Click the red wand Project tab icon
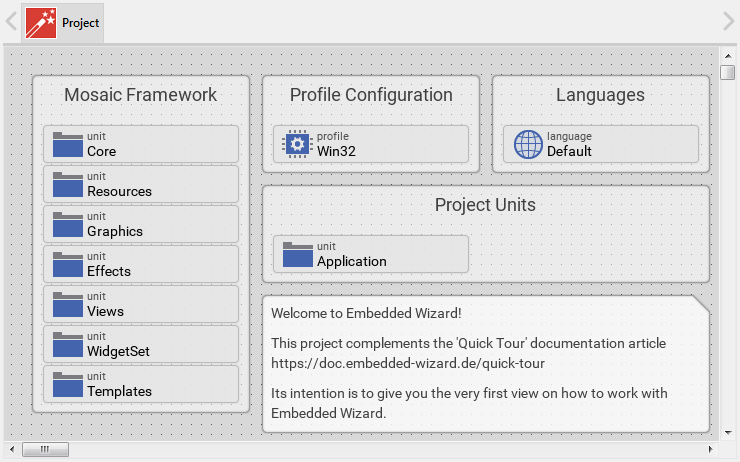This screenshot has width=740, height=462. (x=41, y=22)
